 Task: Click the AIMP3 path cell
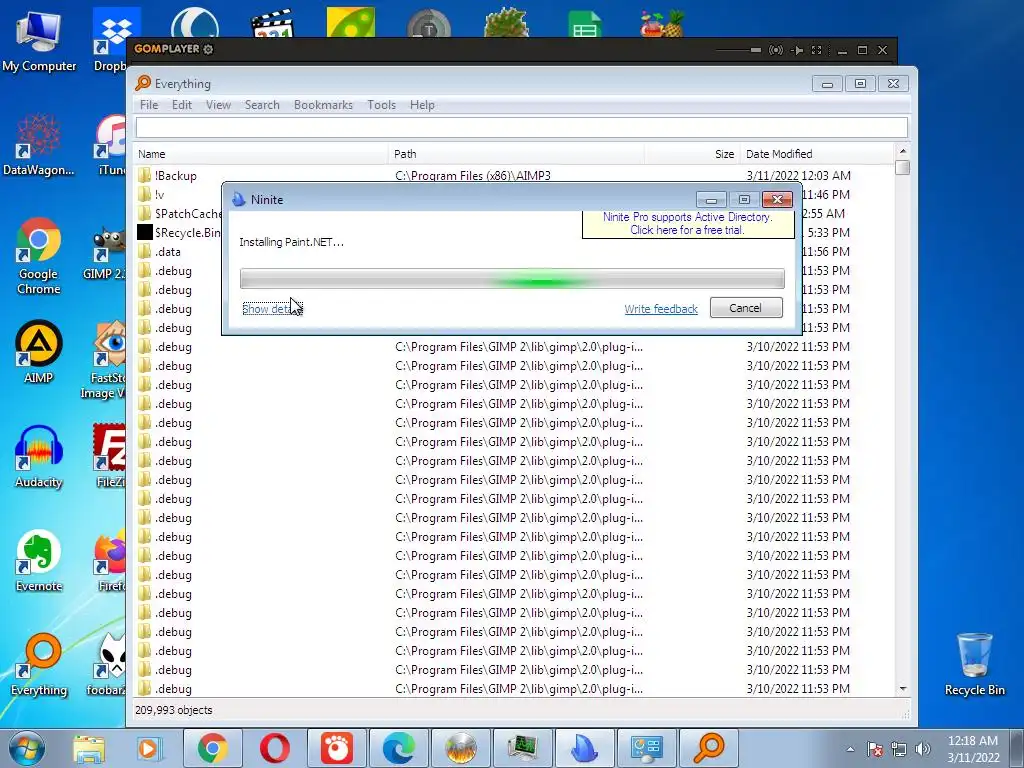(473, 176)
